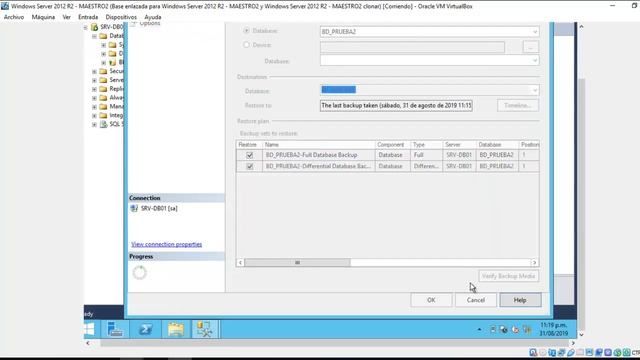640x360 pixels.
Task: Click the Type cell reading Full
Action: tap(427, 155)
